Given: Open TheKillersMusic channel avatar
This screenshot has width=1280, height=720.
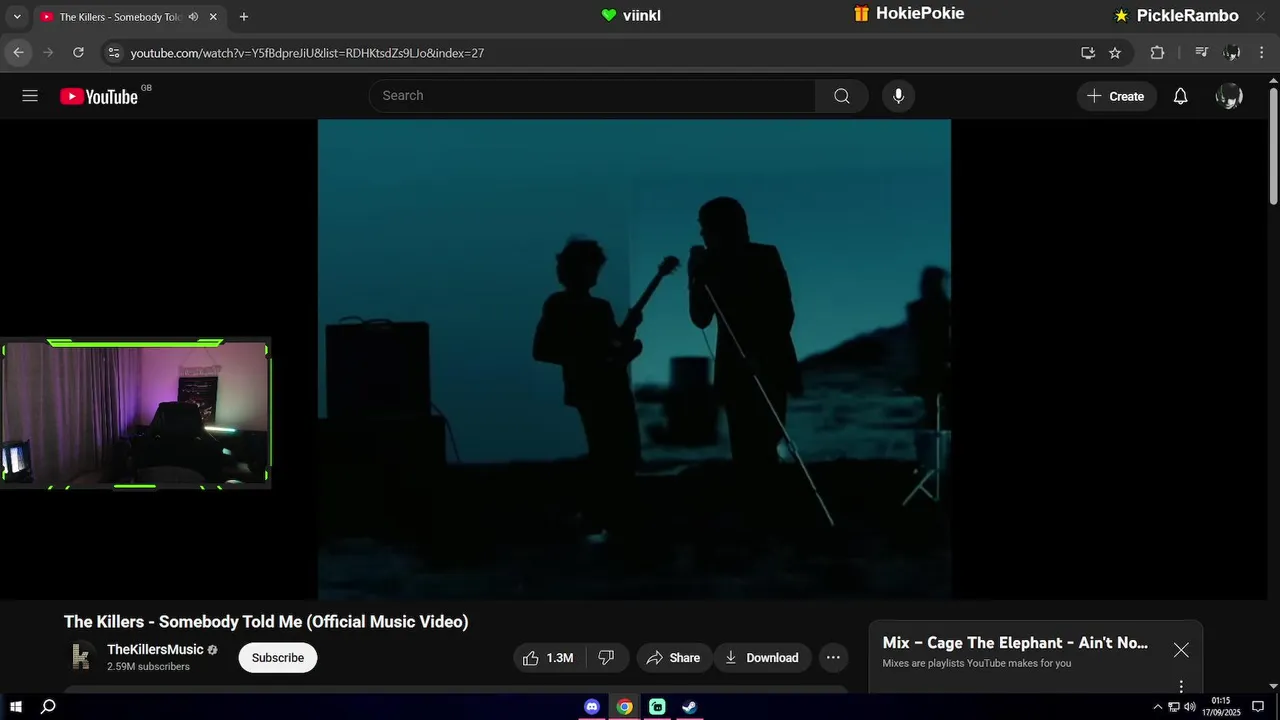Looking at the screenshot, I should [x=82, y=657].
